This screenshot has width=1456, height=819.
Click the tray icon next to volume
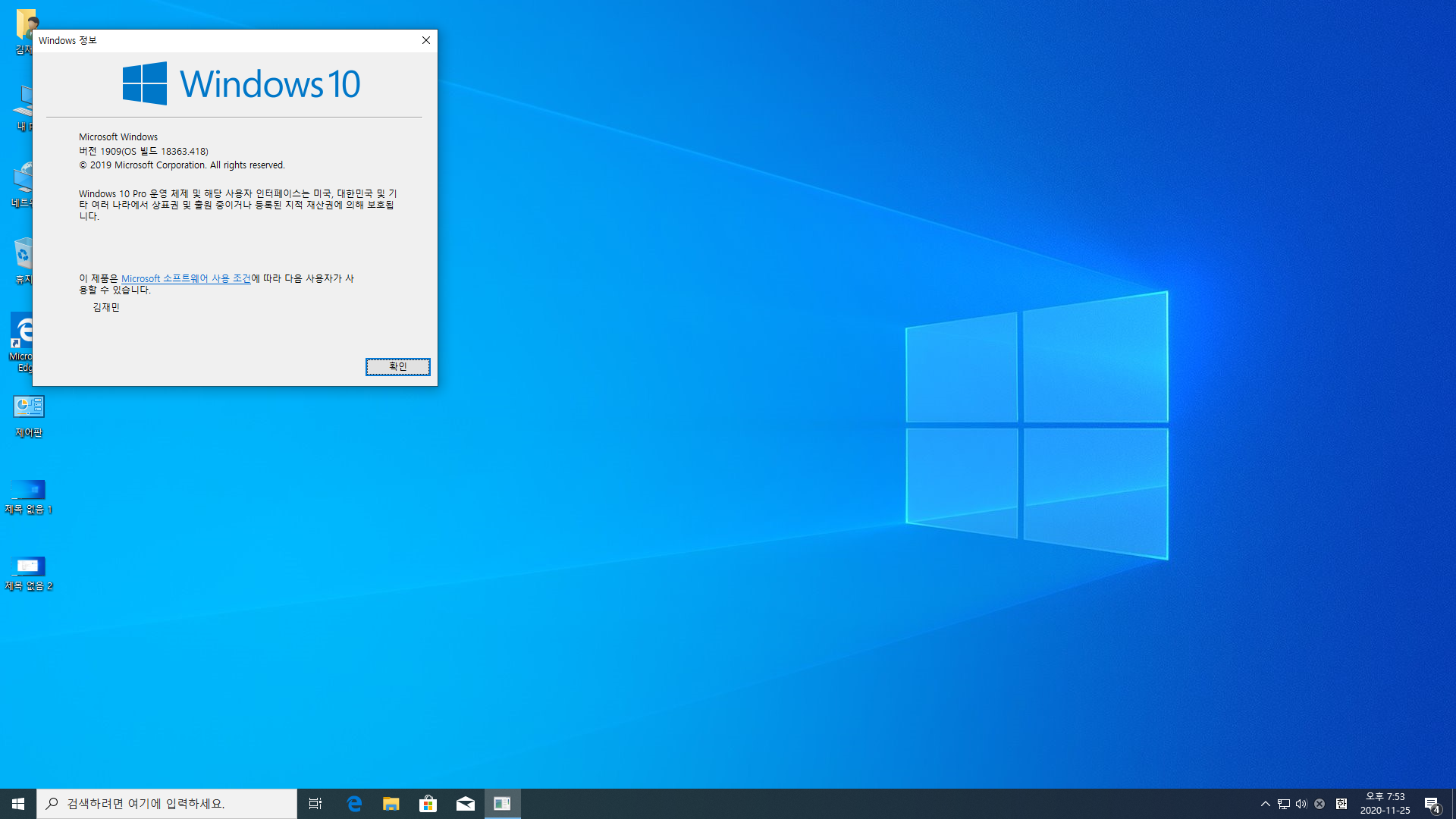click(x=1319, y=804)
